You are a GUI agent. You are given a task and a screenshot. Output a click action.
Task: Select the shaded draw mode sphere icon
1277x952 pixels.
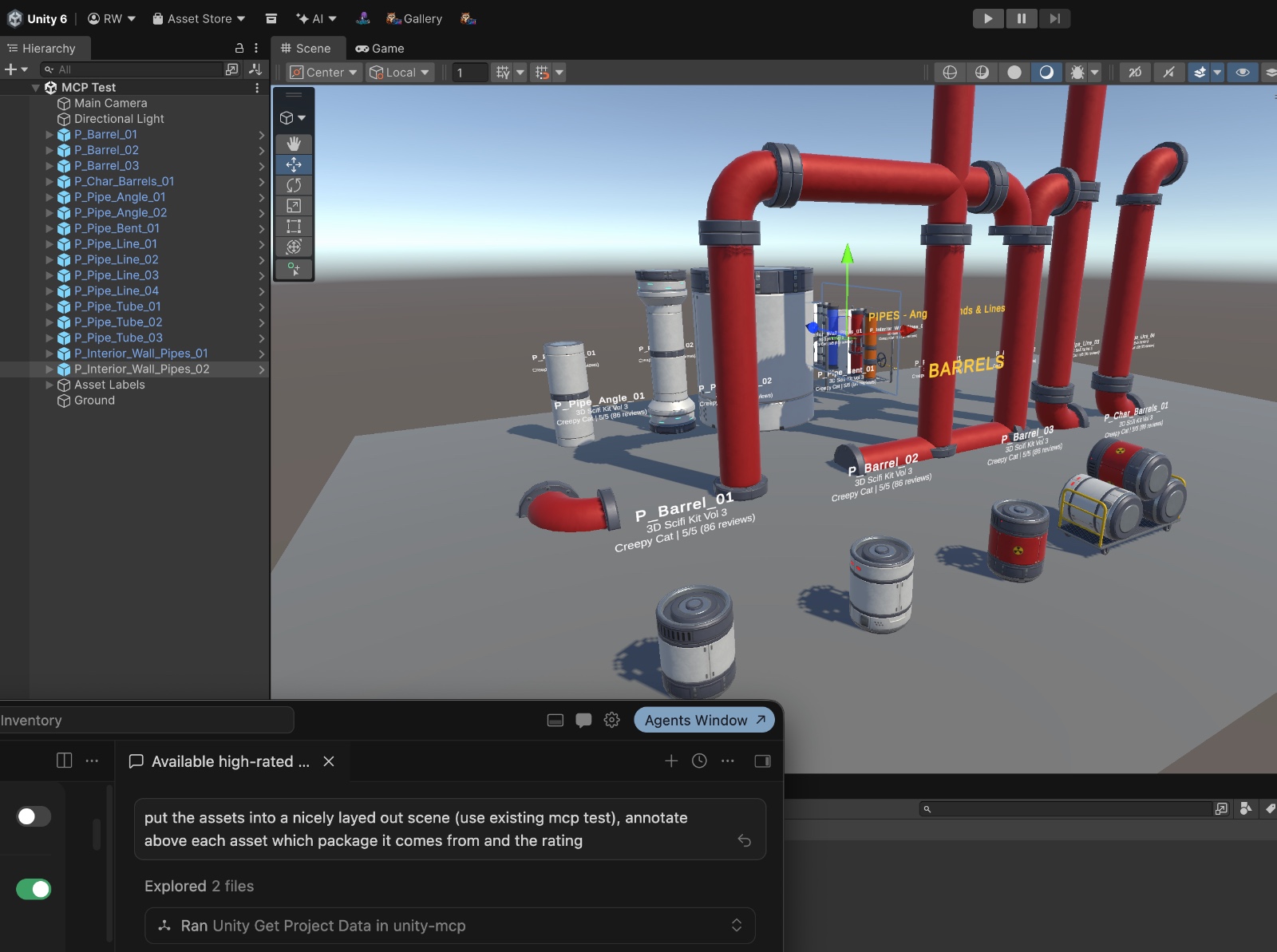1046,73
